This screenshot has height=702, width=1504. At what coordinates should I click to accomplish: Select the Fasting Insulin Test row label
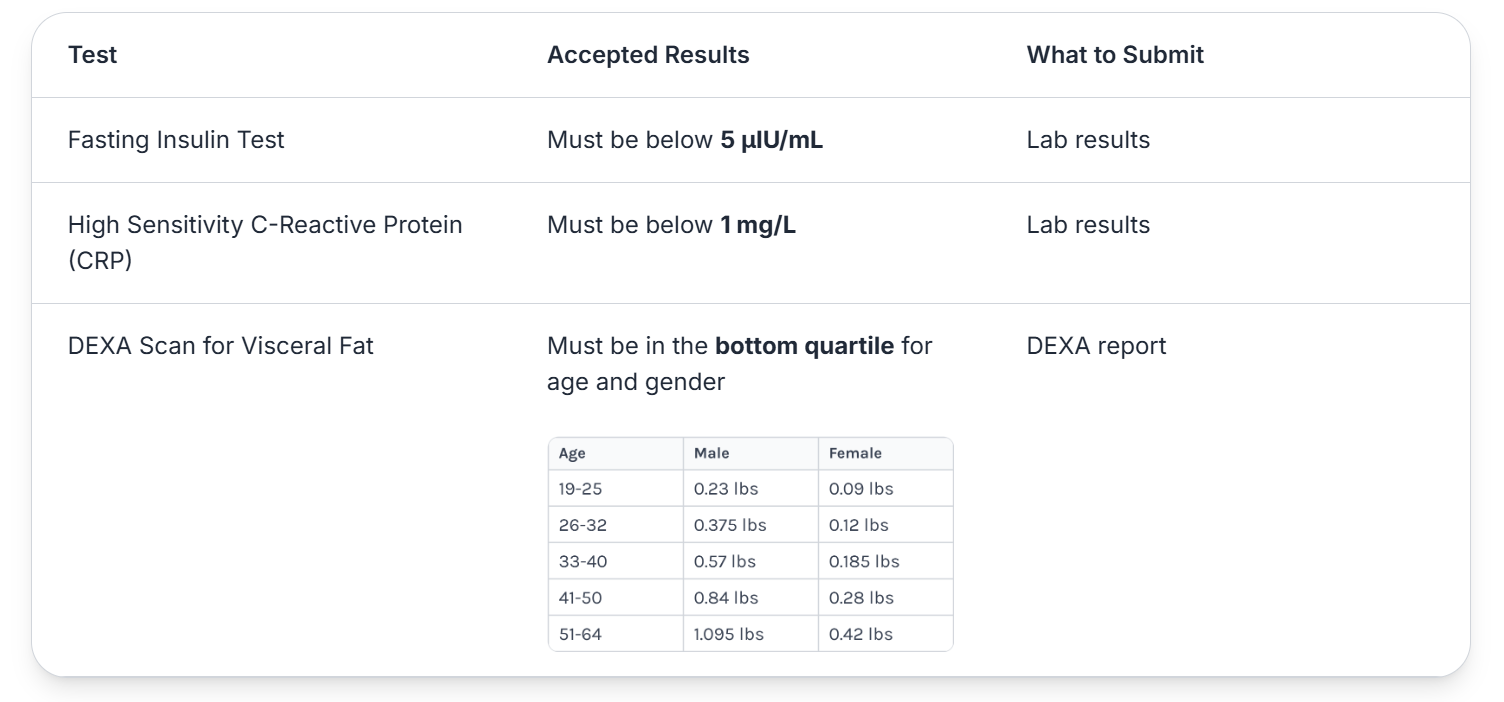click(176, 140)
